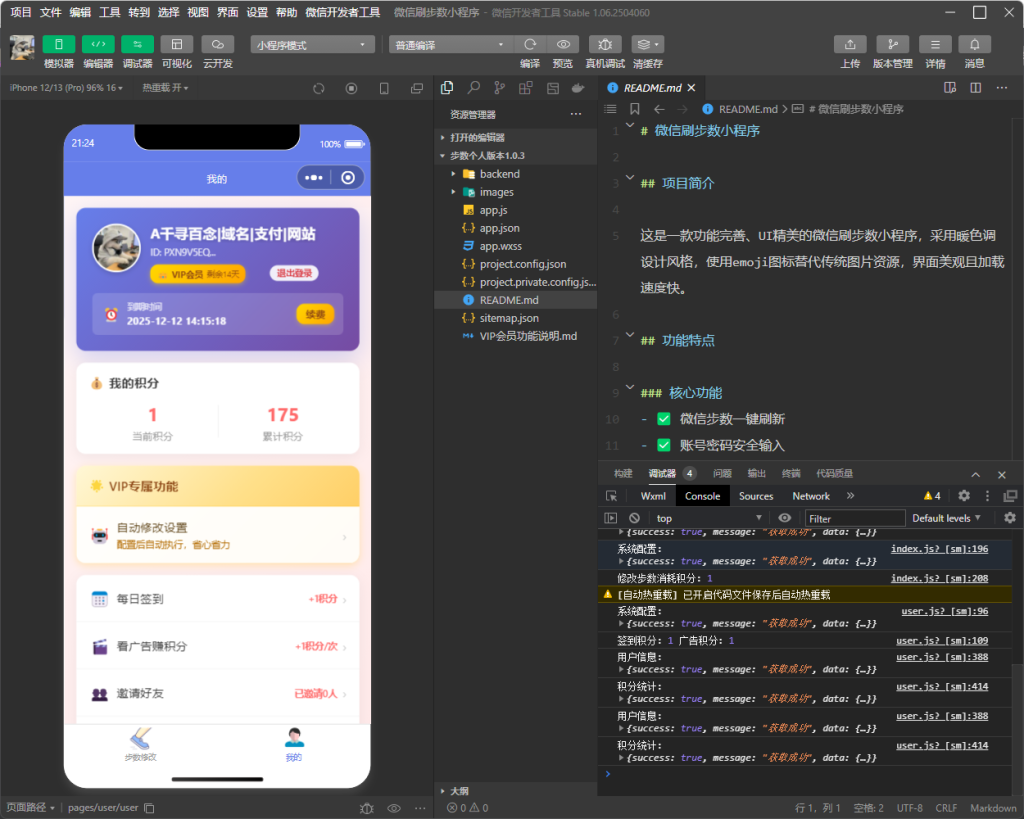
Task: Click the 编译 compile refresh icon
Action: (x=530, y=45)
